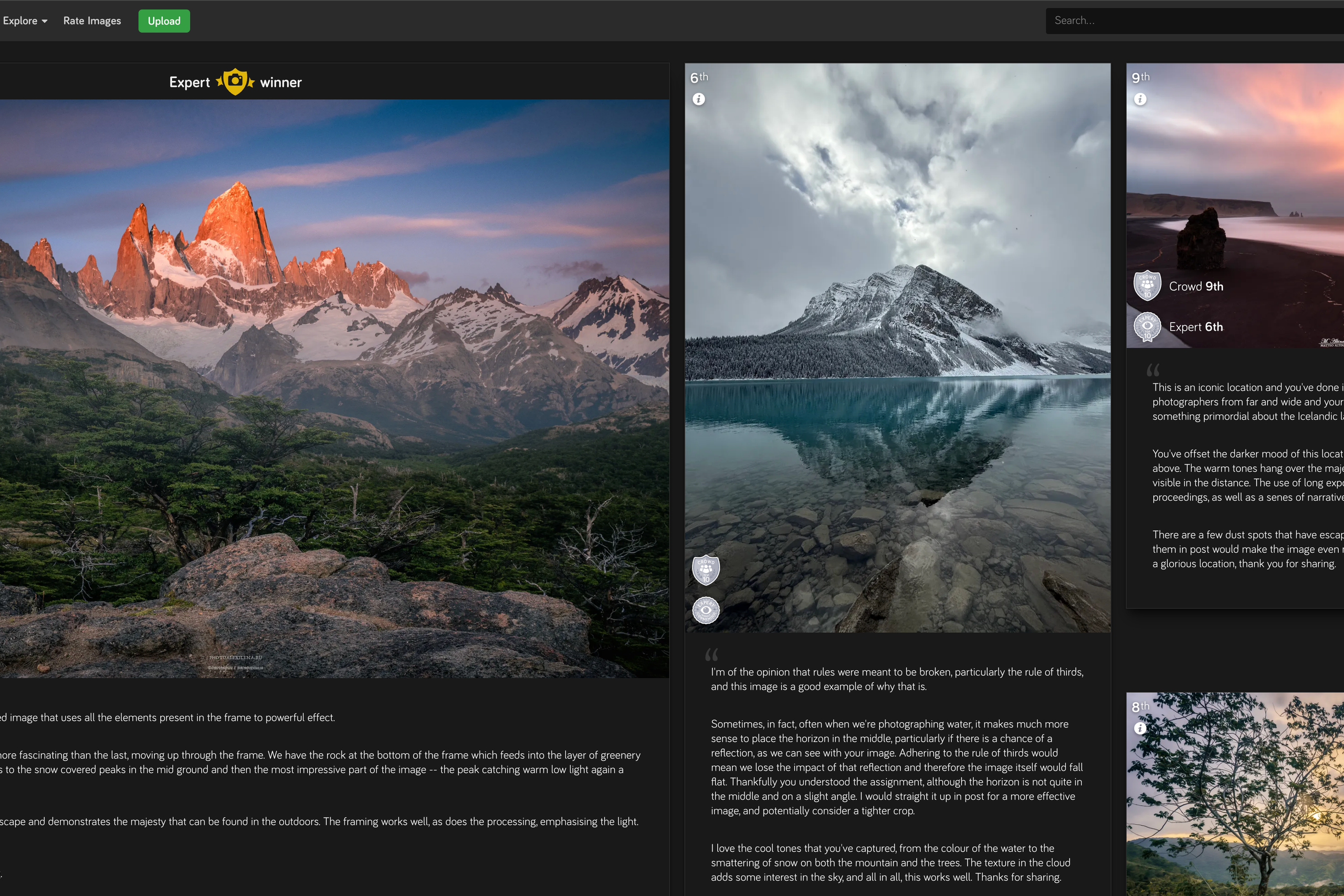Open info icon on 9th place photo
The height and width of the screenshot is (896, 1344).
[1140, 99]
